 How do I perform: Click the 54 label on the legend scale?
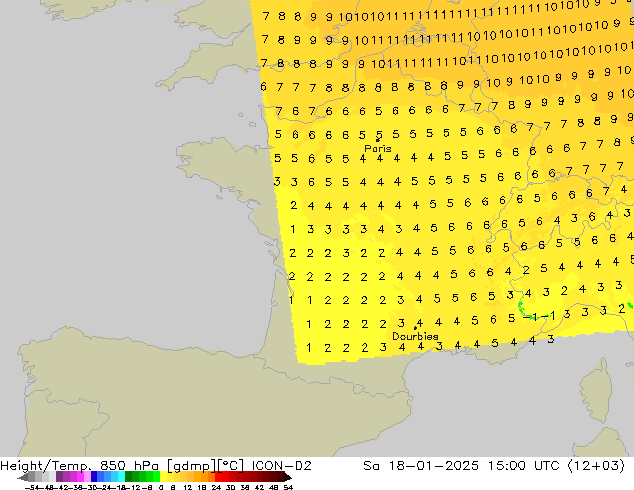[288, 487]
